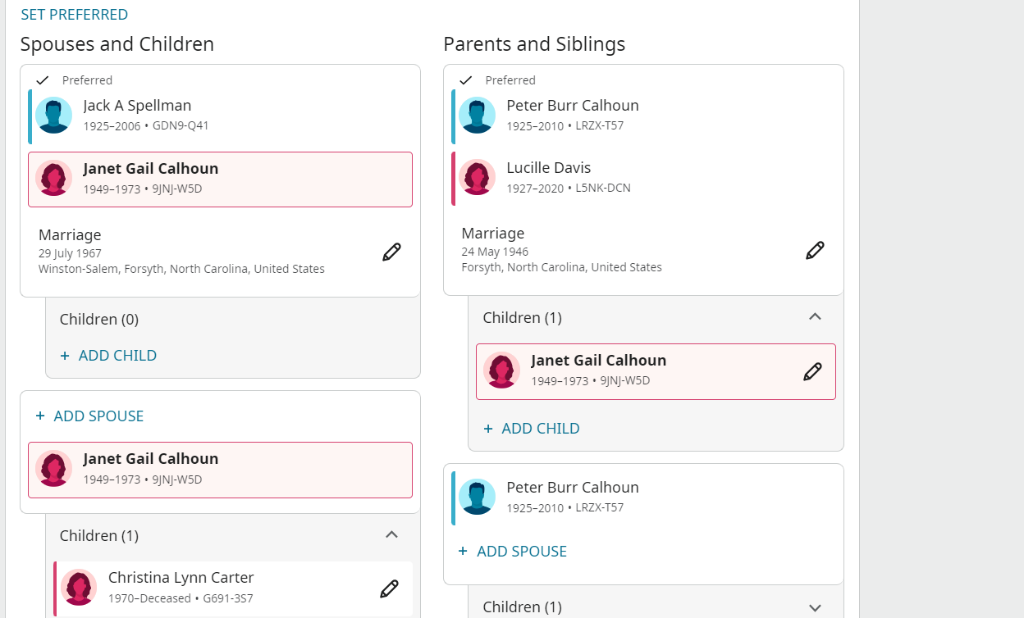Click Jack A Spellman's avatar icon
This screenshot has height=618, width=1024.
click(54, 116)
